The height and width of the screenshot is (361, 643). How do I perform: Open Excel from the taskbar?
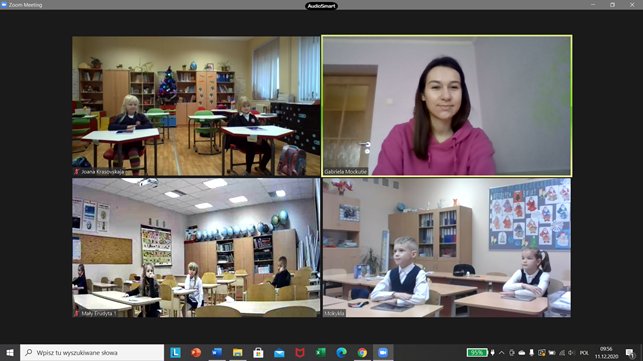click(320, 352)
